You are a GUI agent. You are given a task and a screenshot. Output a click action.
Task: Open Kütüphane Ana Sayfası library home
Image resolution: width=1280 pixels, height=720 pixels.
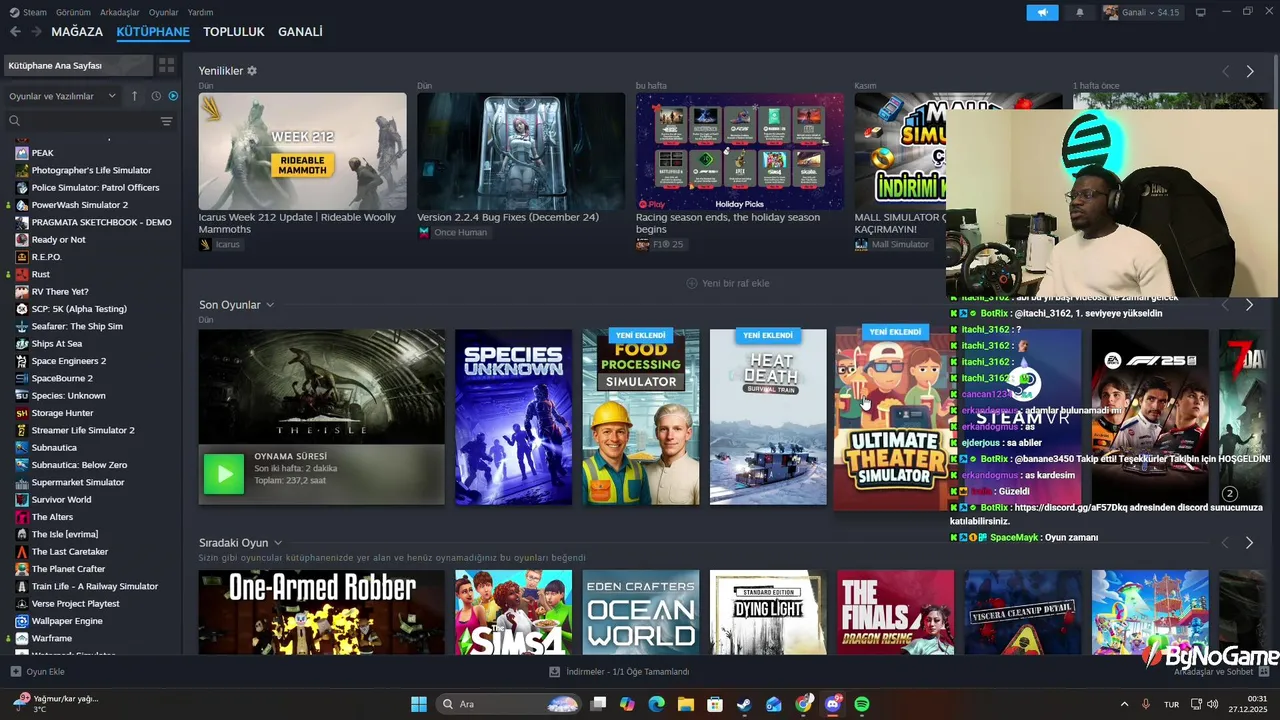tap(78, 65)
